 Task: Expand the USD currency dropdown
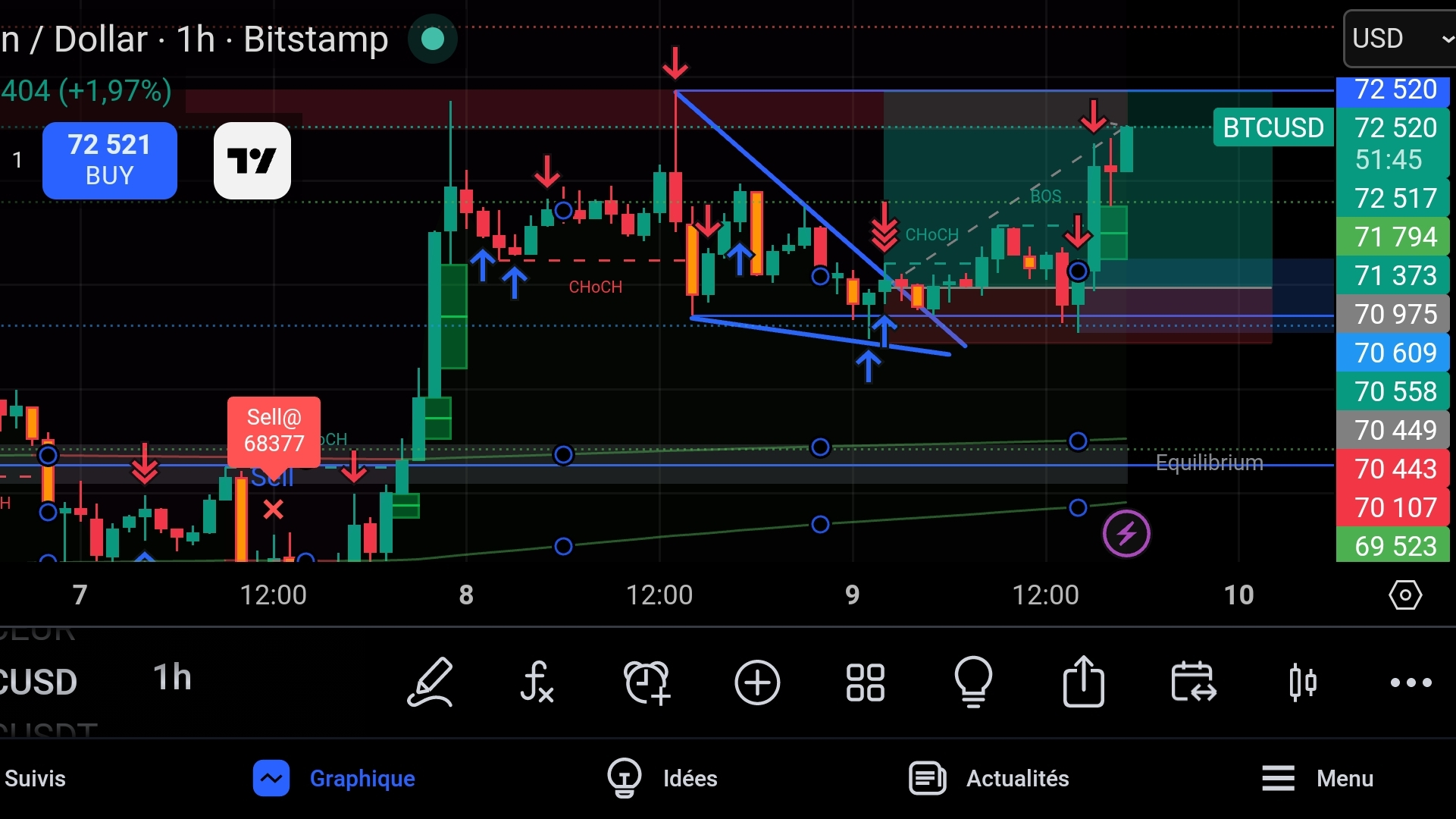1399,39
